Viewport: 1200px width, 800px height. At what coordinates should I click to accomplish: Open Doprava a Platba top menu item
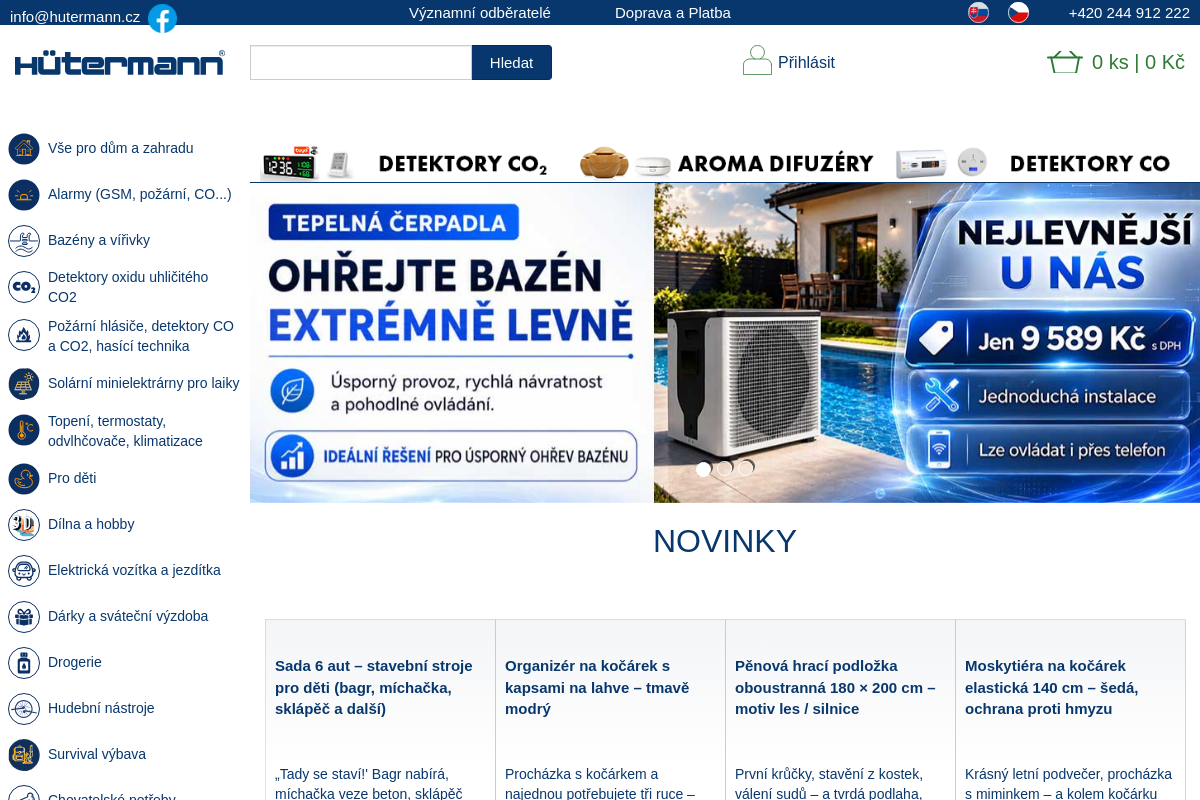[673, 13]
